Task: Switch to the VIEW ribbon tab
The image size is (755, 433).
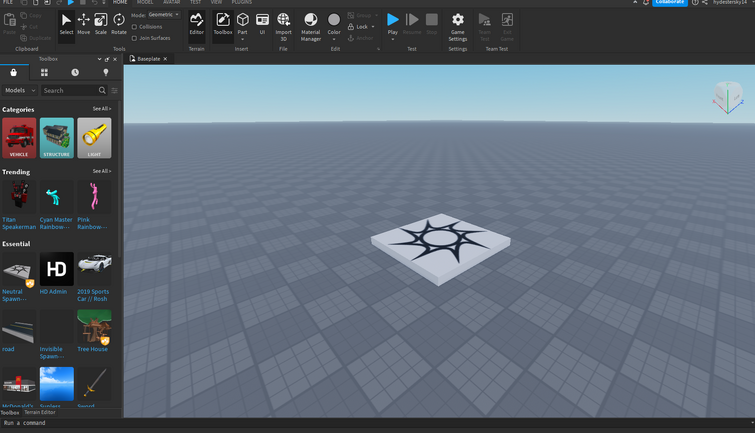Action: (216, 2)
